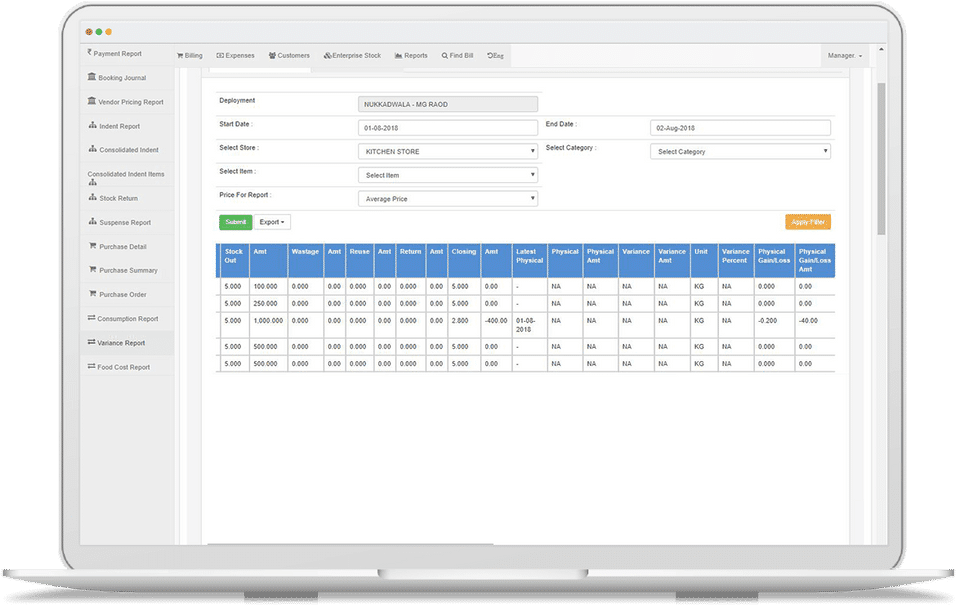Expand the Manager account dropdown

click(845, 56)
